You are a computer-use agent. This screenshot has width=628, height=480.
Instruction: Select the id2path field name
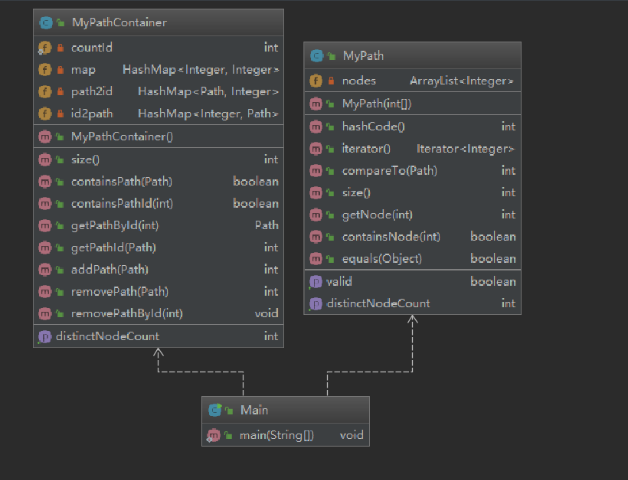[92, 114]
